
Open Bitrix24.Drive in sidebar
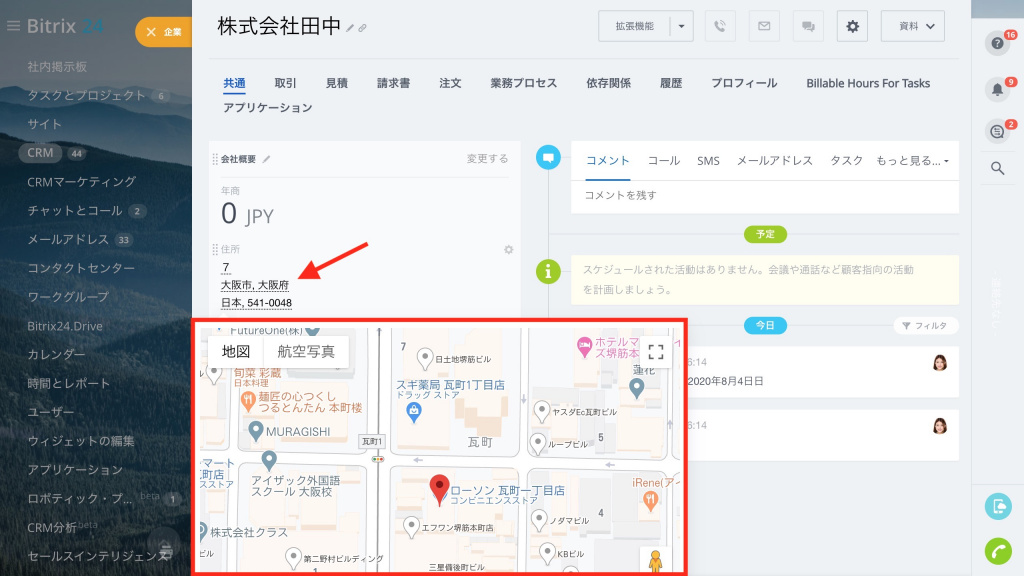pos(65,326)
